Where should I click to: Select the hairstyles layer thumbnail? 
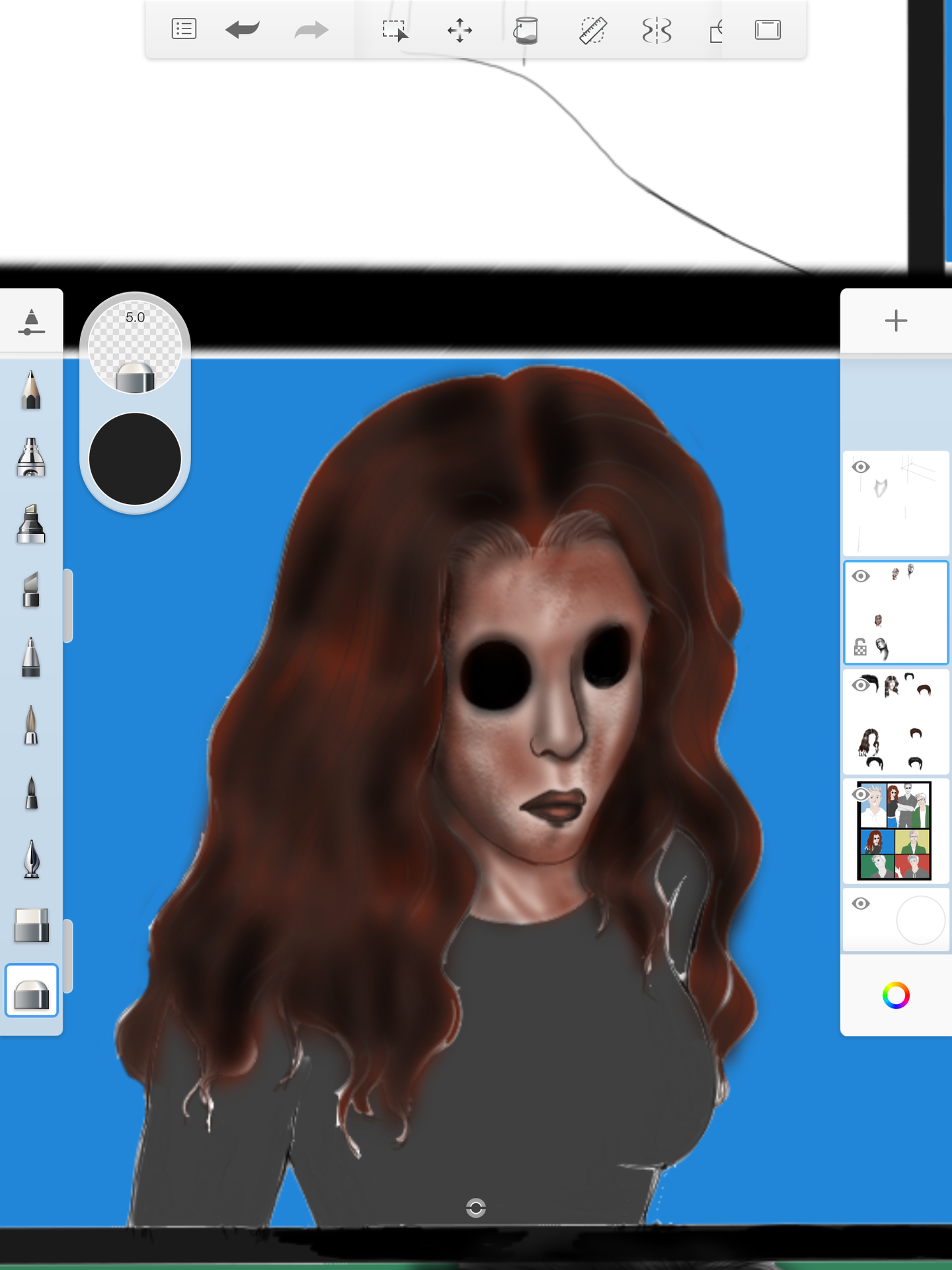(x=896, y=722)
